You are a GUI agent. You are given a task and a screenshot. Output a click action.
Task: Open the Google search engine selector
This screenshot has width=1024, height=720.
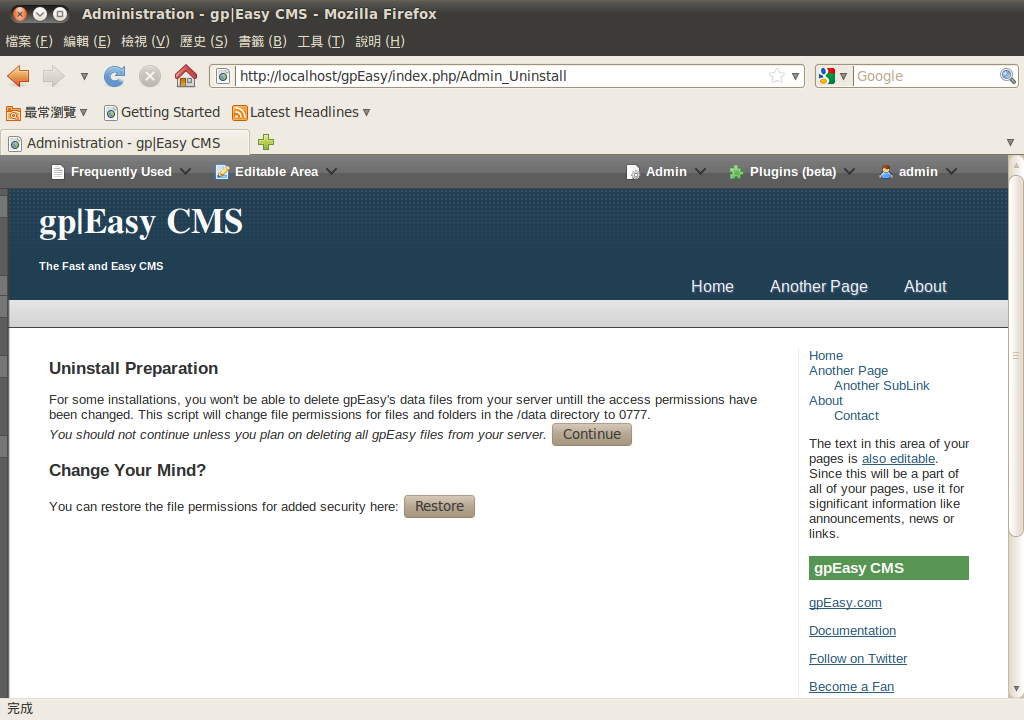(833, 76)
